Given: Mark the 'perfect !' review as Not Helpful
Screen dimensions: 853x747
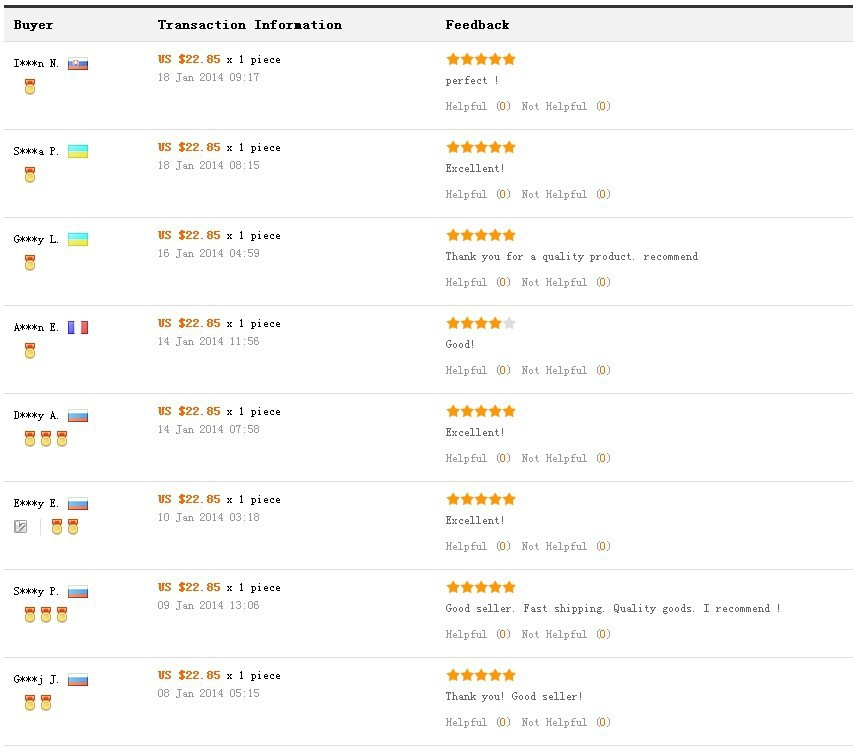Looking at the screenshot, I should tap(554, 107).
